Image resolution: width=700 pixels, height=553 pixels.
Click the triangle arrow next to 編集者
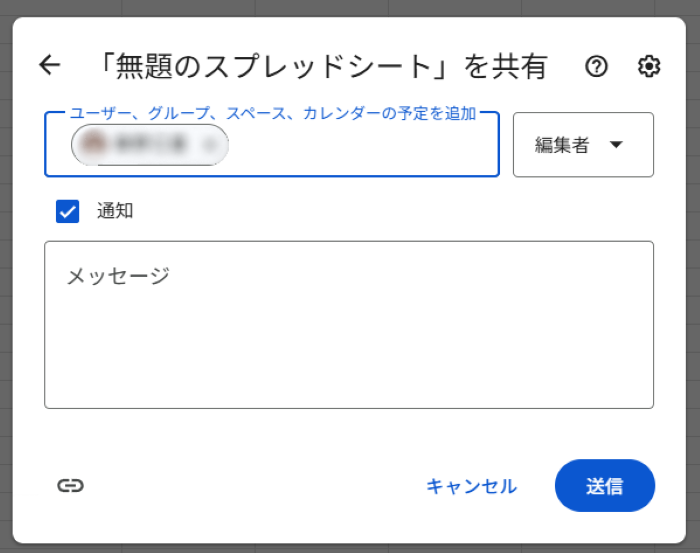(x=616, y=145)
